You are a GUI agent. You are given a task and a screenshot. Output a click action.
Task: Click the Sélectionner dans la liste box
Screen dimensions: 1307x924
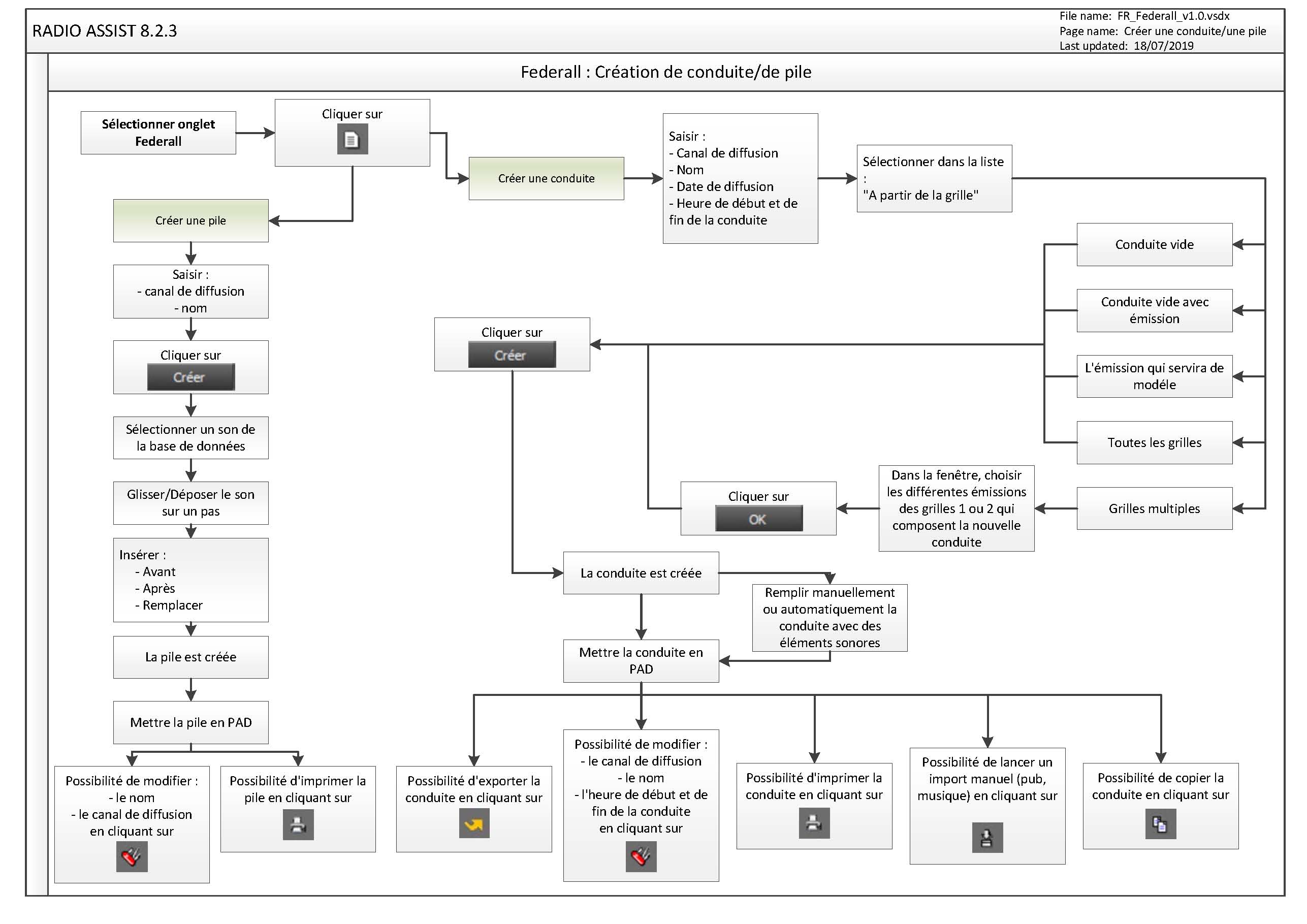934,178
